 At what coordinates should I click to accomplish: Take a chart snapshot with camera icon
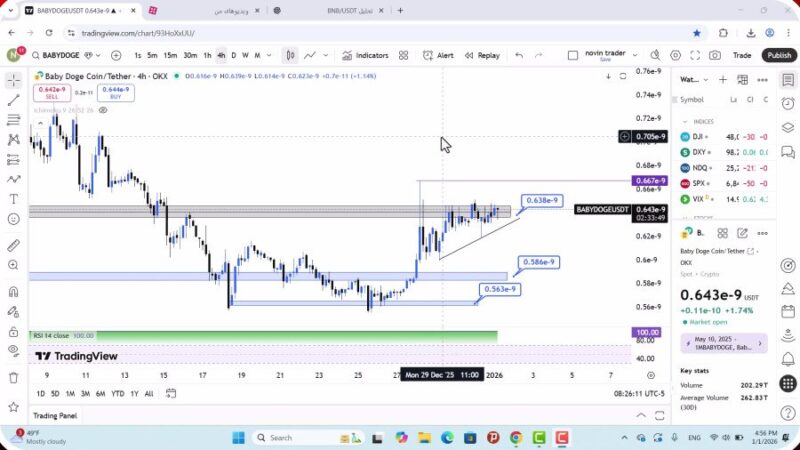pos(716,55)
